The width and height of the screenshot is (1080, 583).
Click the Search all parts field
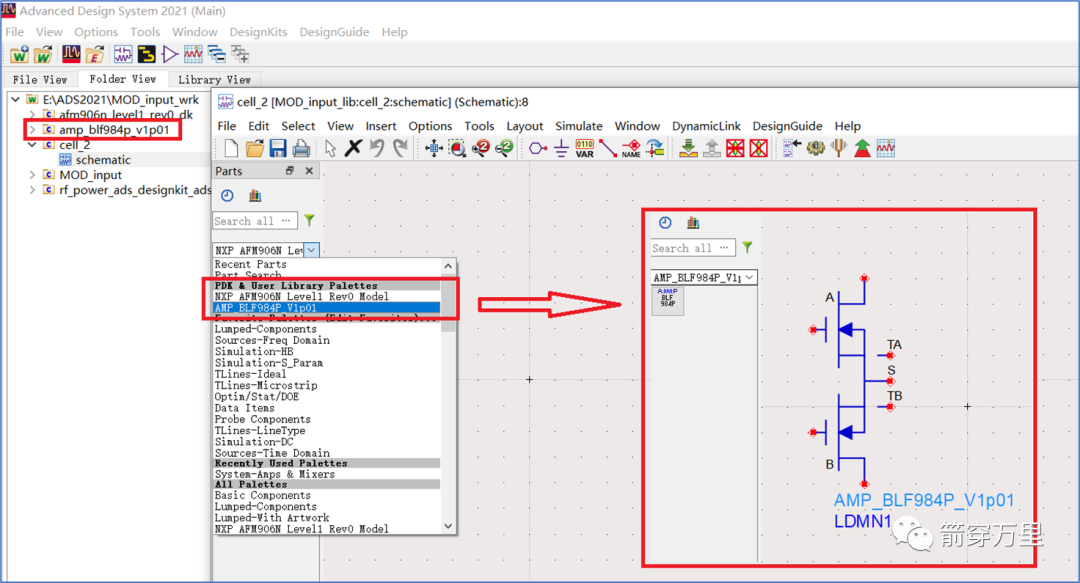click(x=253, y=221)
